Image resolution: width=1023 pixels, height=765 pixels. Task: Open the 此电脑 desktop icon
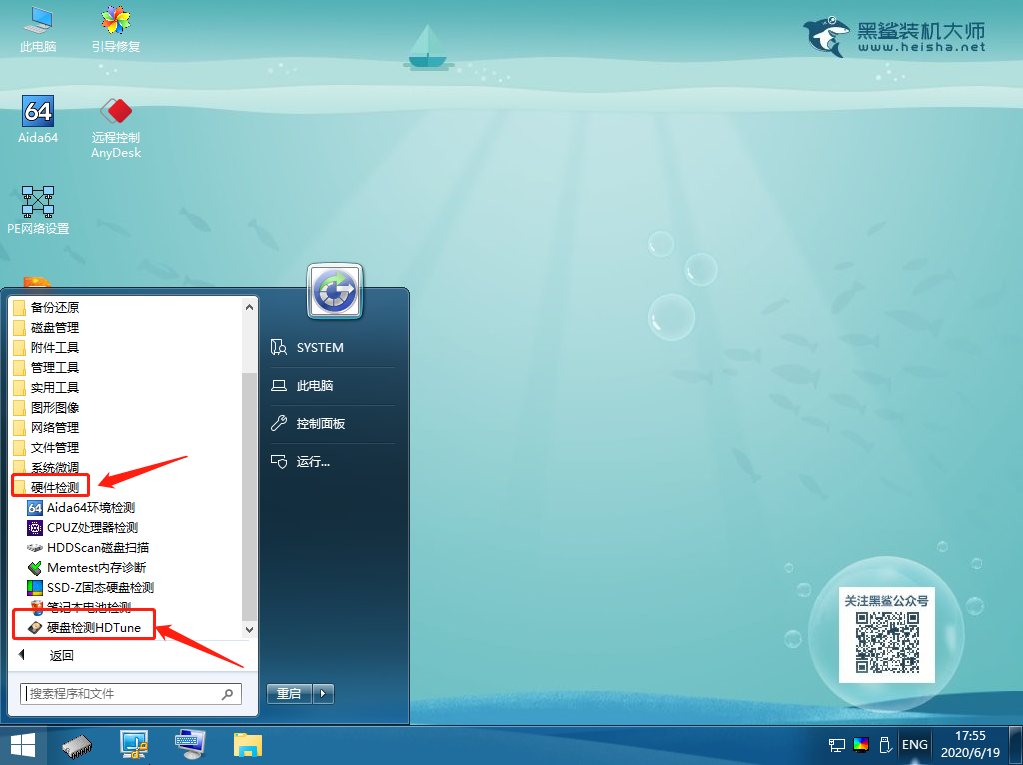(x=38, y=29)
